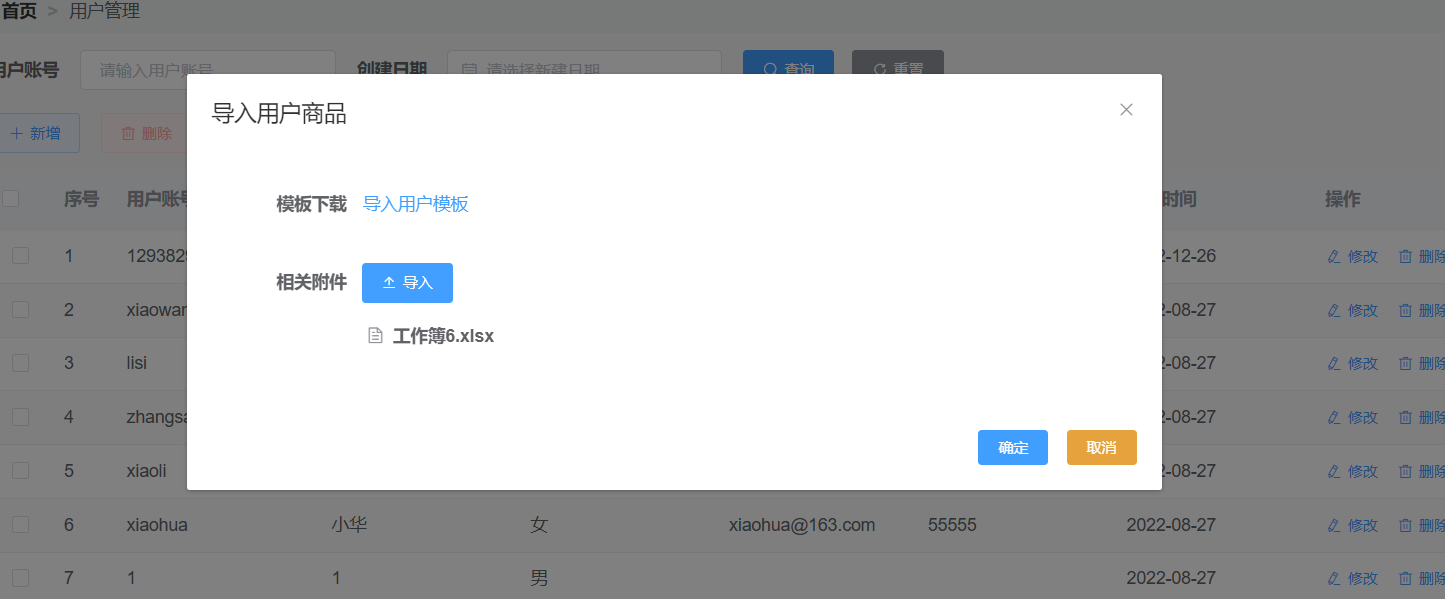
Task: Click the xiaohua@163.com email cell
Action: pyautogui.click(x=802, y=525)
